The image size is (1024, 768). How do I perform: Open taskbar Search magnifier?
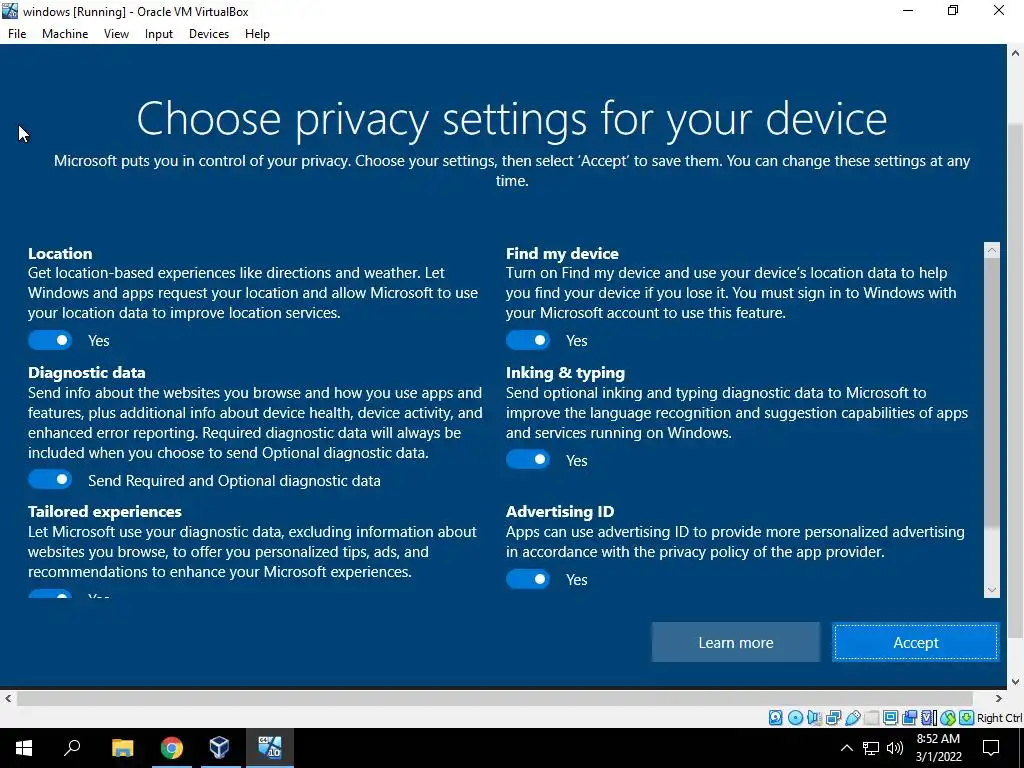click(x=72, y=748)
